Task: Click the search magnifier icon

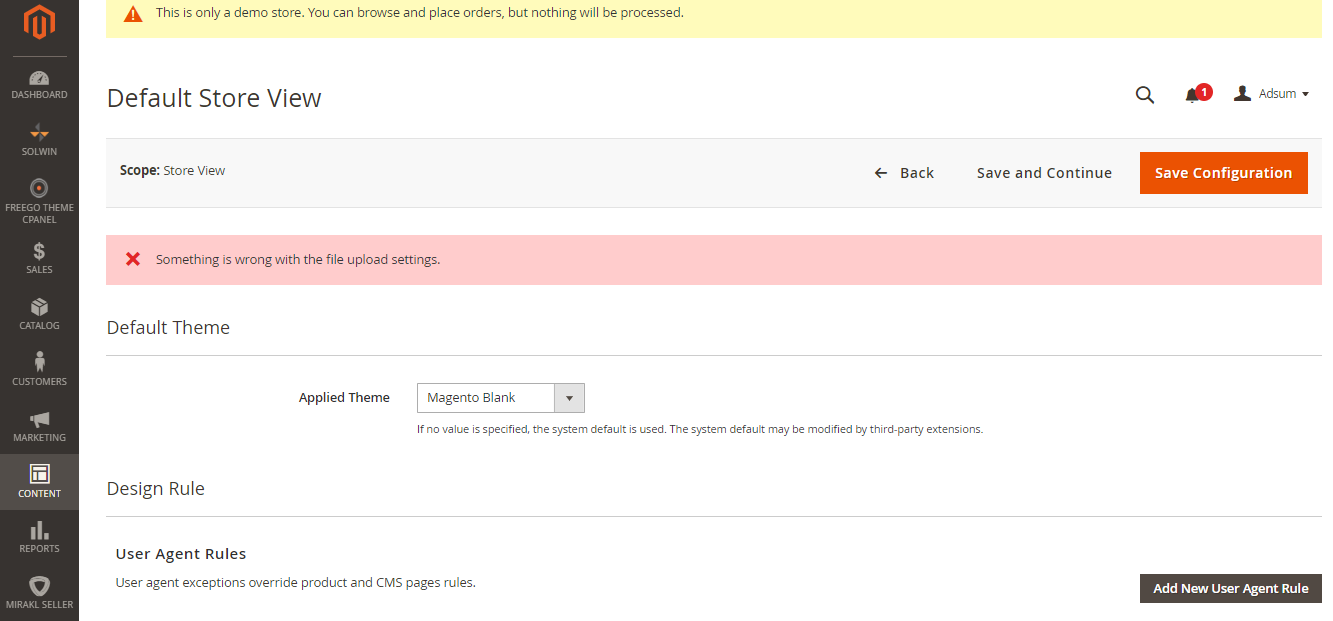Action: point(1145,95)
